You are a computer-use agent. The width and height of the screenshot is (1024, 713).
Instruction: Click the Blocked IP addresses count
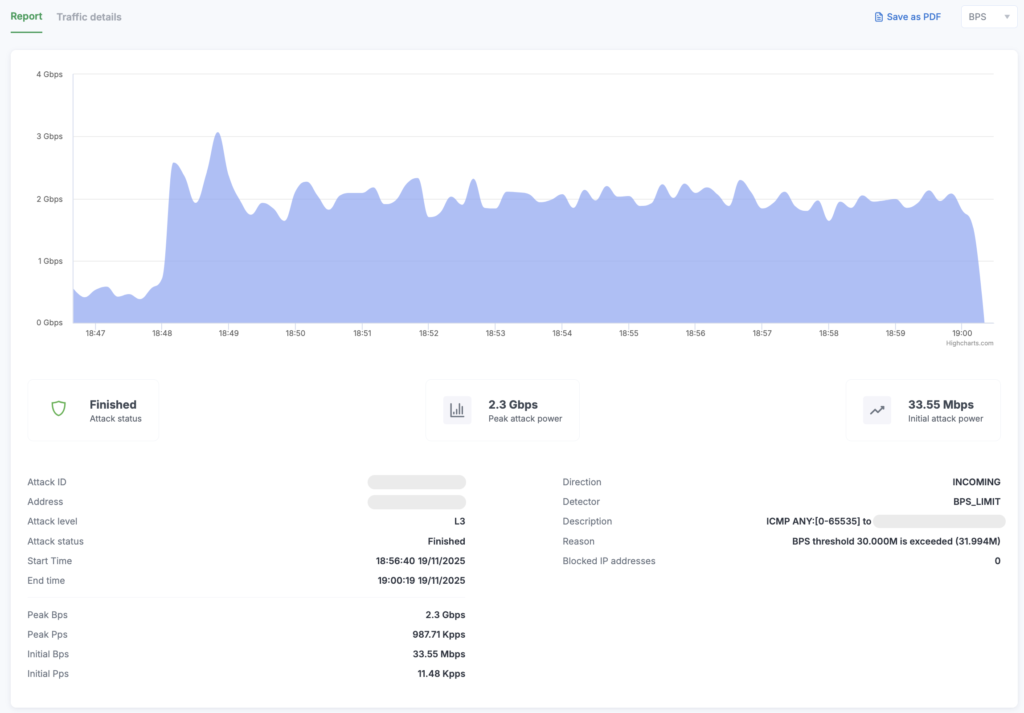(997, 561)
